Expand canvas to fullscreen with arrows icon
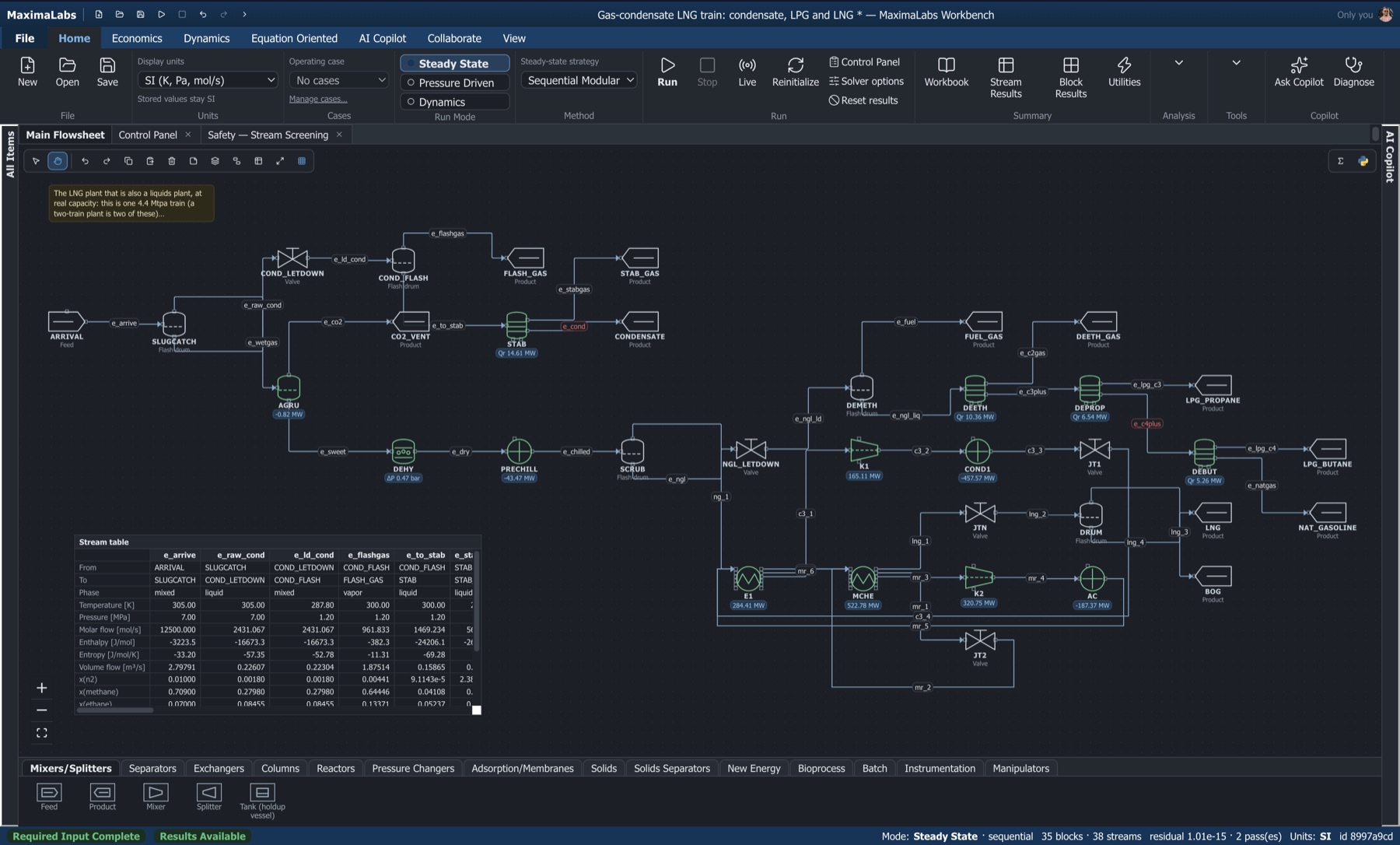The width and height of the screenshot is (1400, 845). coord(280,161)
